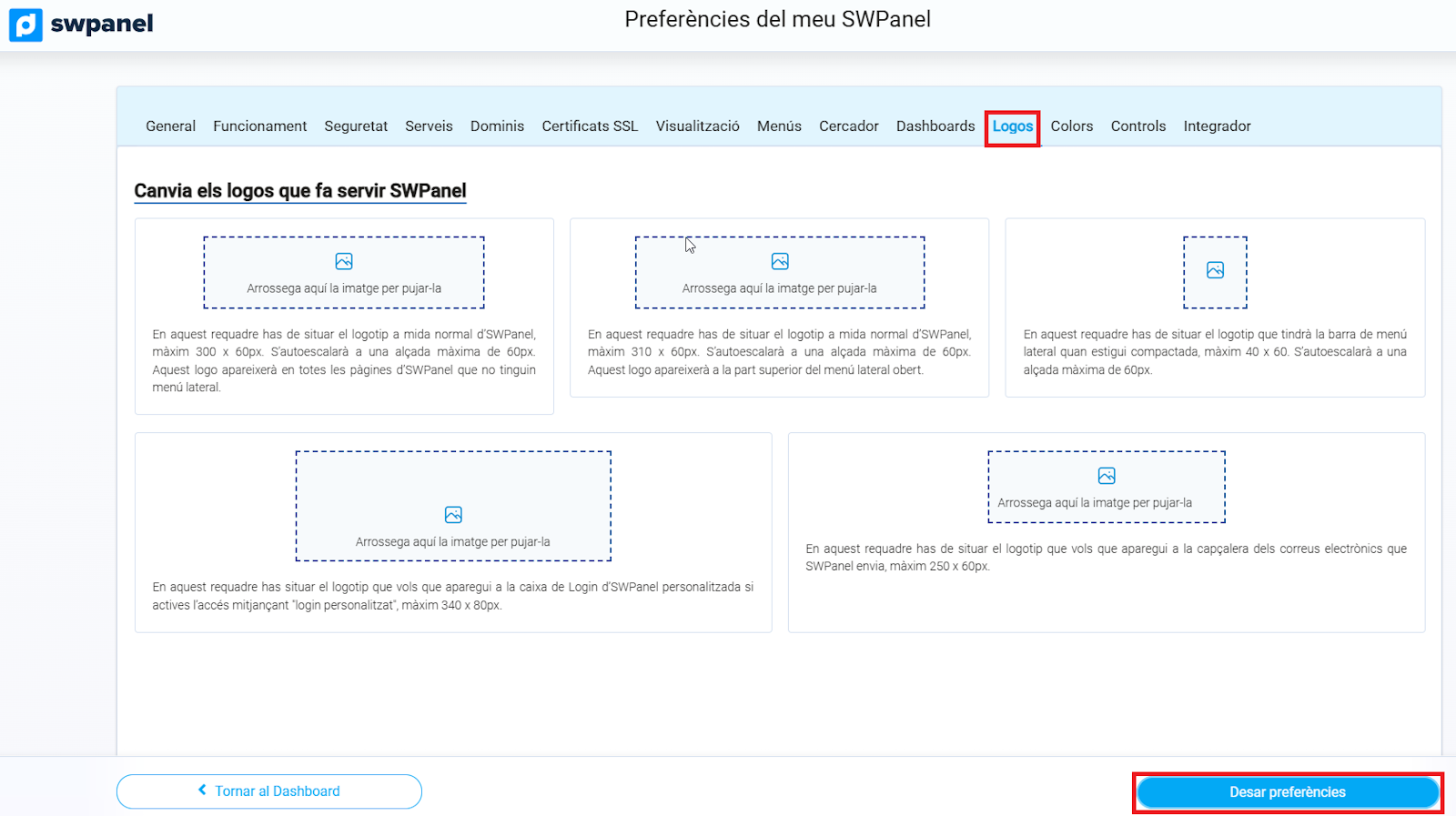Click image icon in open side menu logo box
1456x816 pixels.
[x=780, y=262]
